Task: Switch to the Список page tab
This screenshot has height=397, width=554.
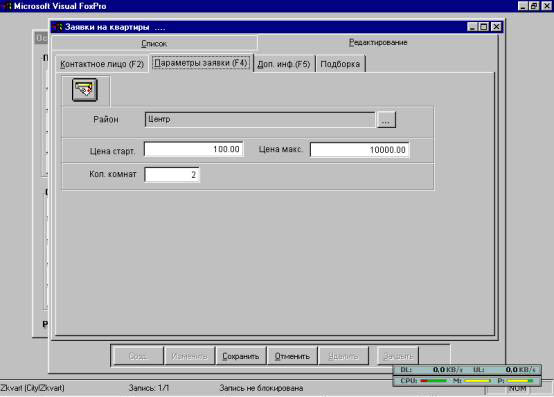Action: 154,43
